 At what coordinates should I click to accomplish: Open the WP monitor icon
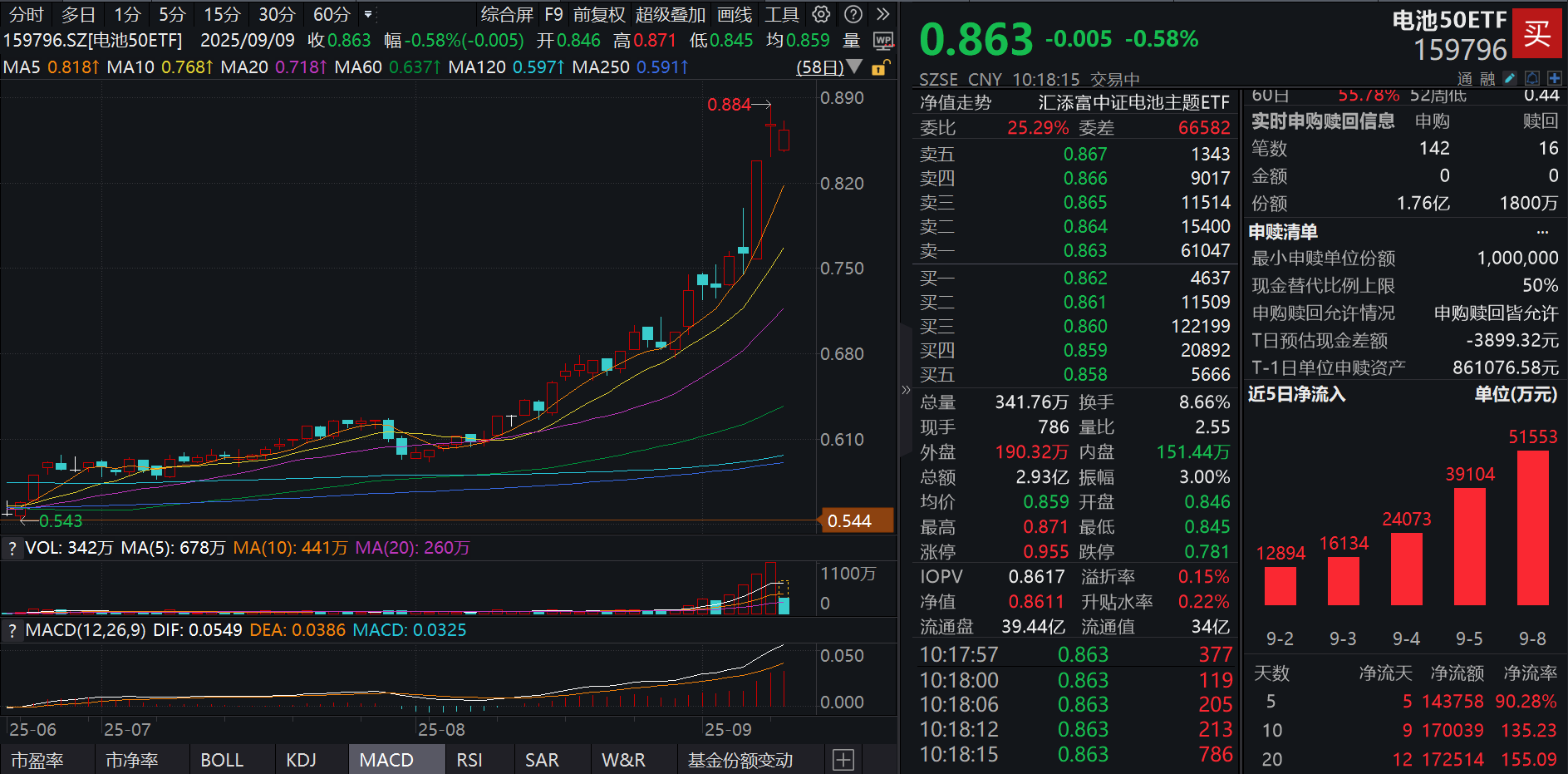883,40
